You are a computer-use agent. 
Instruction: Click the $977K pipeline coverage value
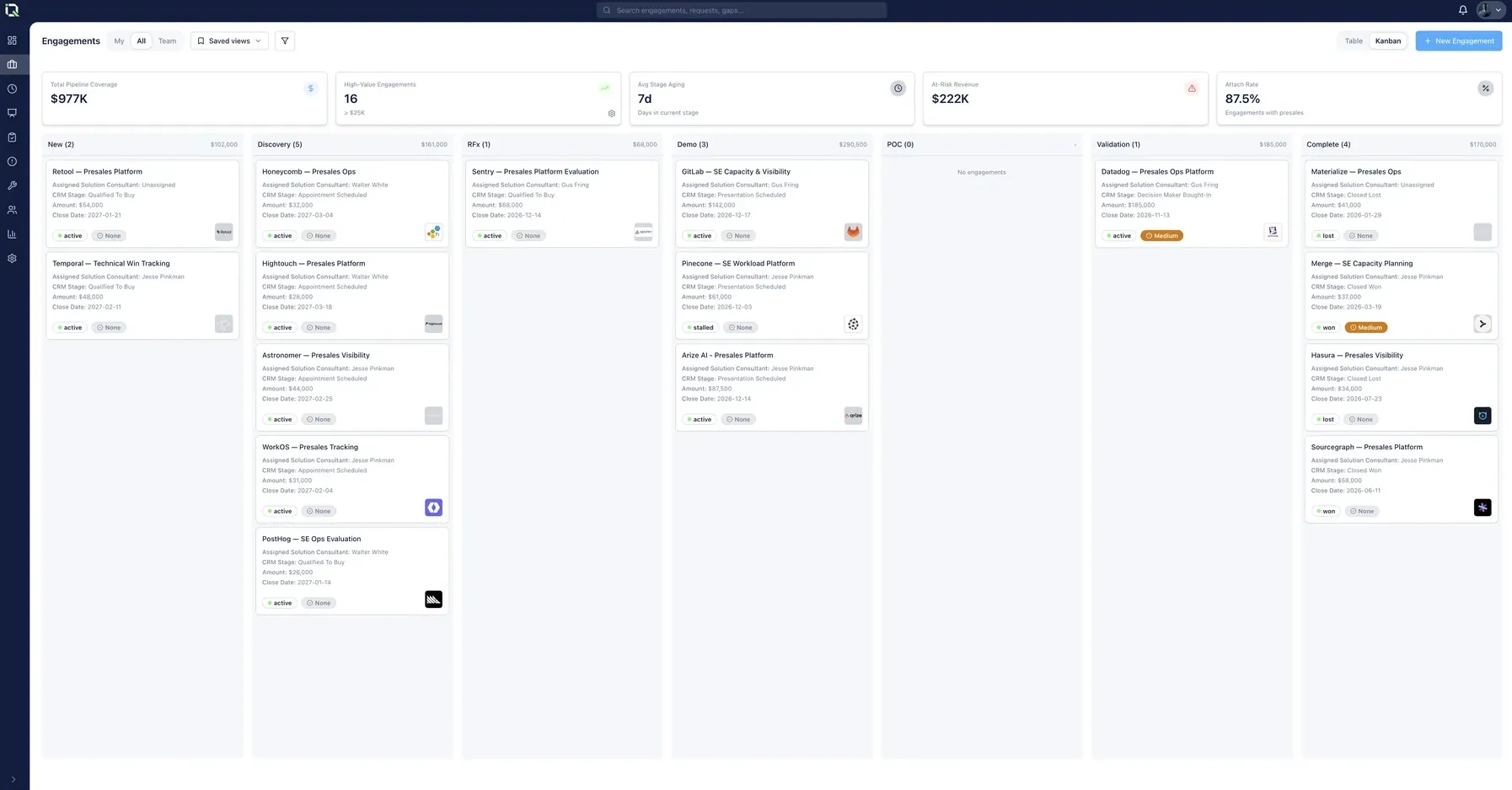pos(69,99)
